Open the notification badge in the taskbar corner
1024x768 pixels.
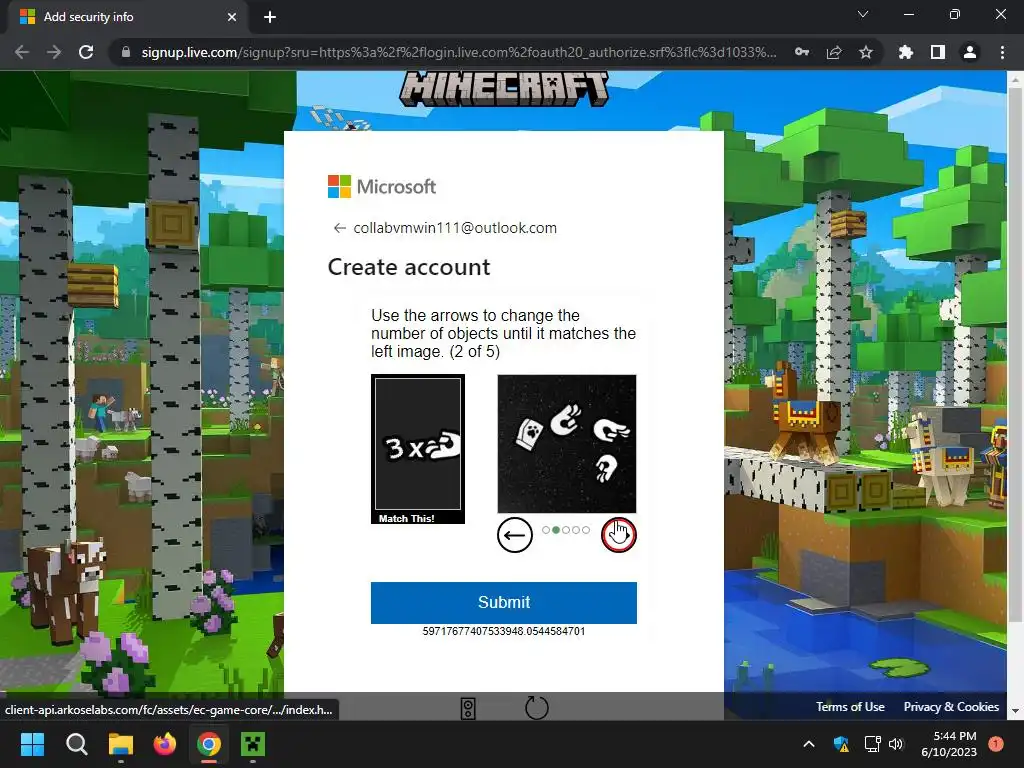pos(996,743)
